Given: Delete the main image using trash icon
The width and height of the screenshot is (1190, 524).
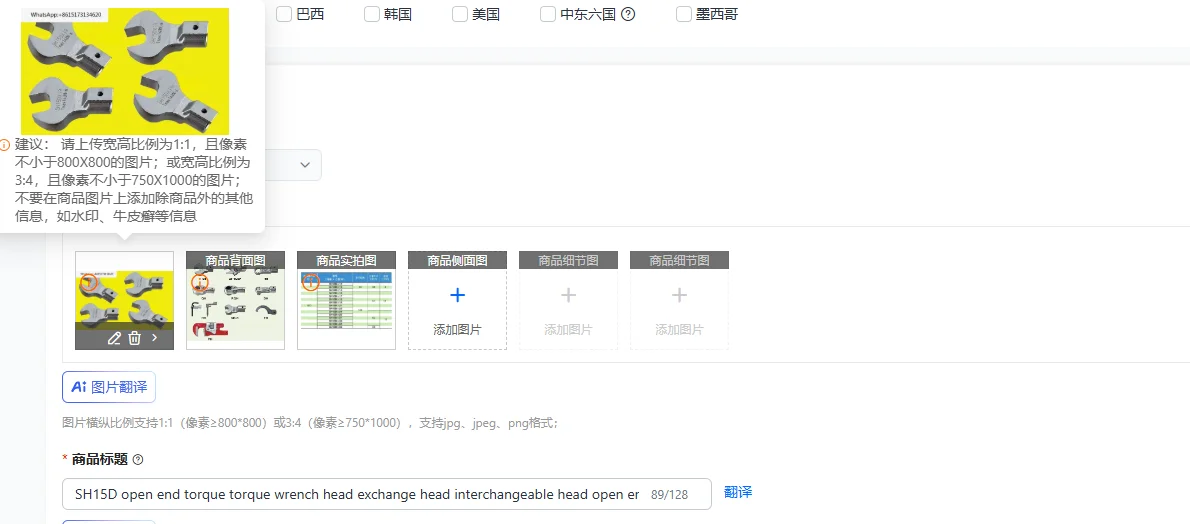Looking at the screenshot, I should click(x=134, y=338).
